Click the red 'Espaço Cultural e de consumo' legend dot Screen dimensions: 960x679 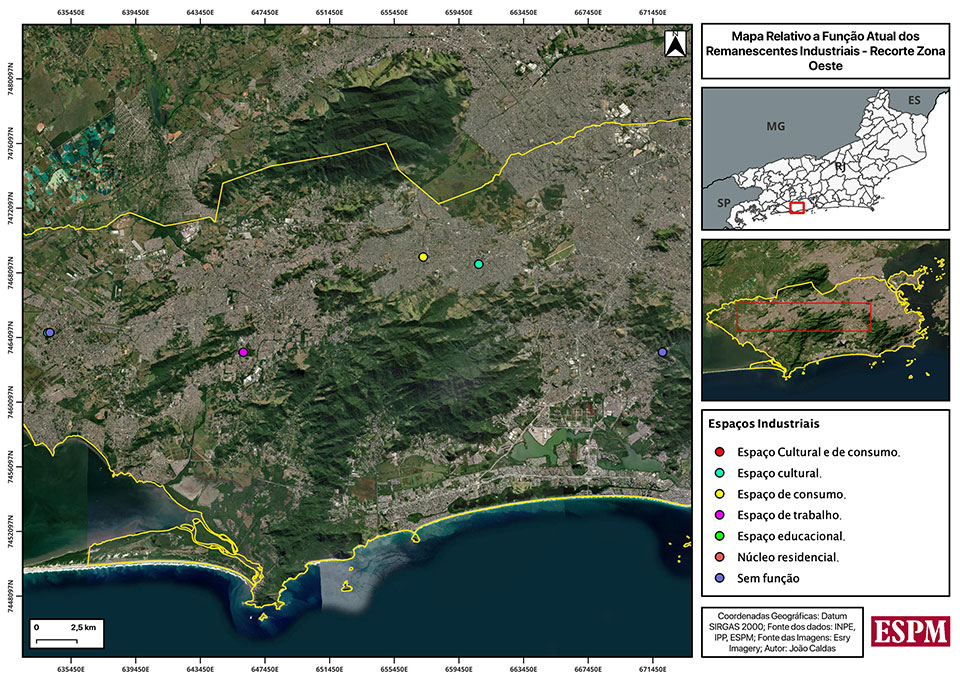click(719, 452)
